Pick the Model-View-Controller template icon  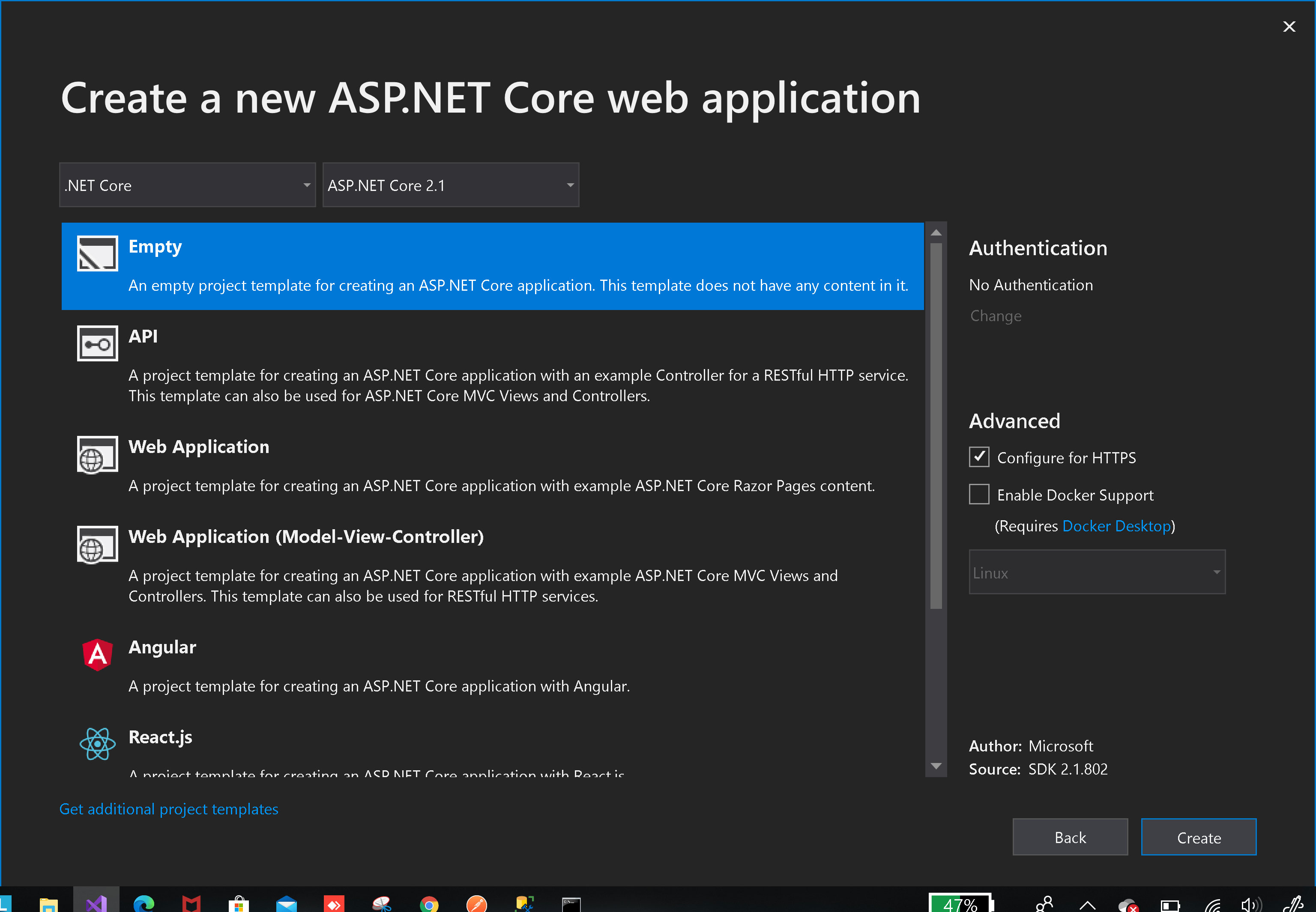point(97,545)
